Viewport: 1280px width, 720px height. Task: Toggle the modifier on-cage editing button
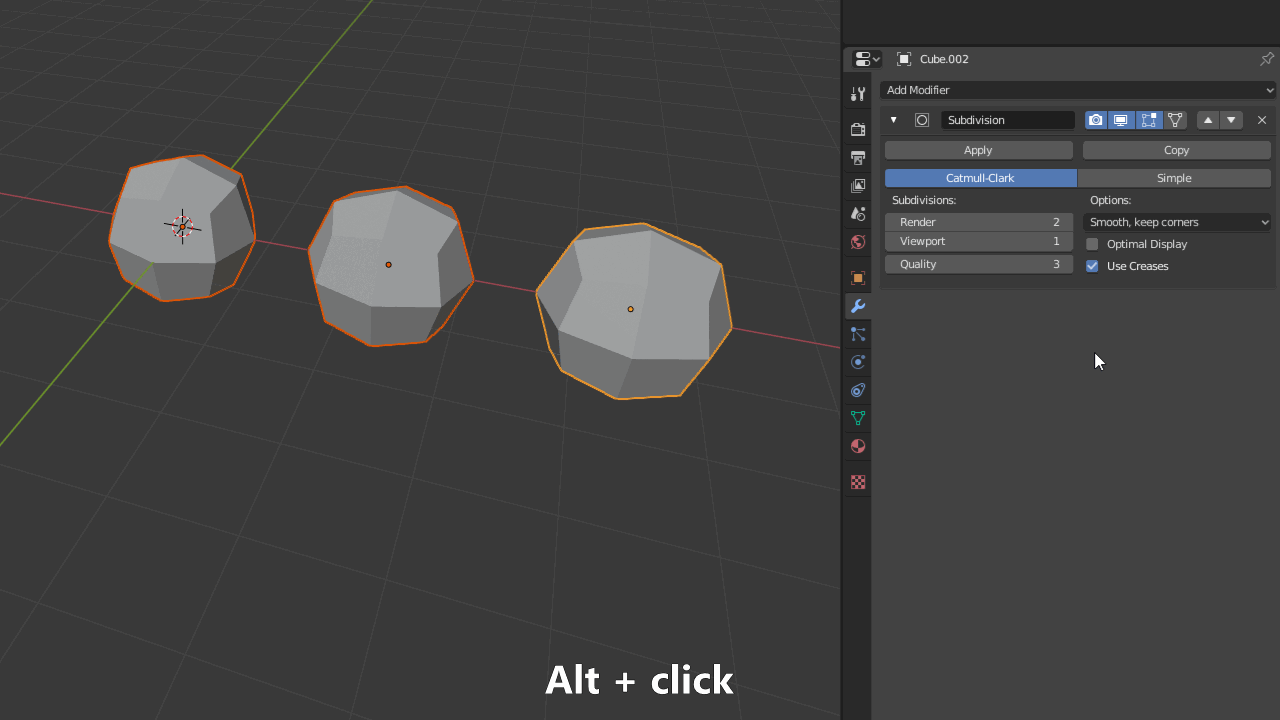[x=1175, y=120]
